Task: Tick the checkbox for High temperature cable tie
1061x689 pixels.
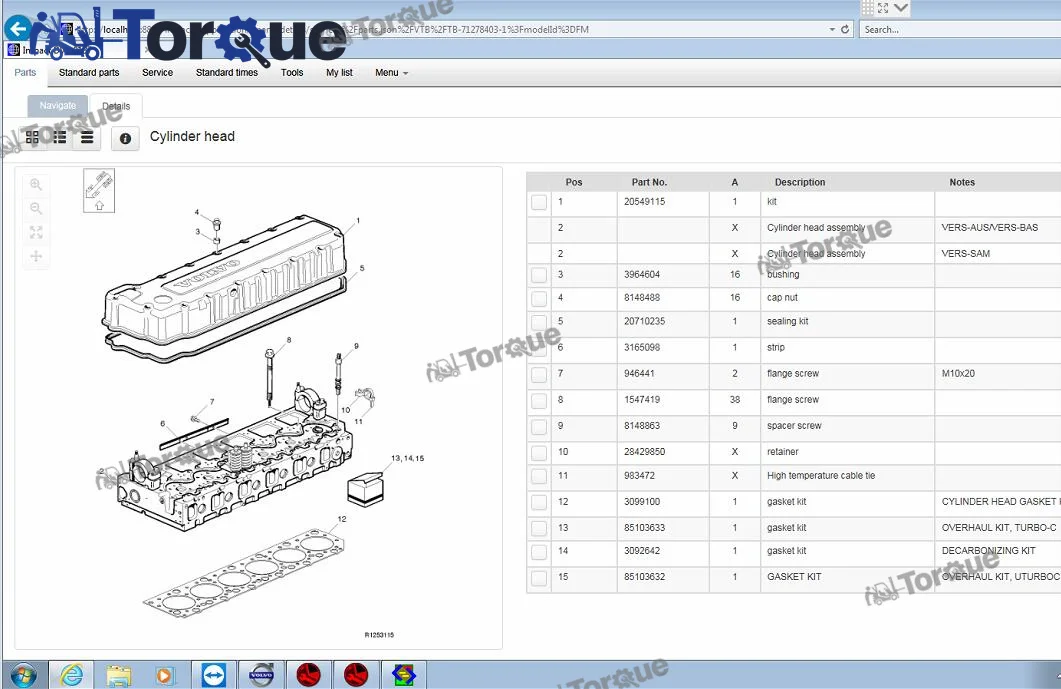Action: click(539, 476)
